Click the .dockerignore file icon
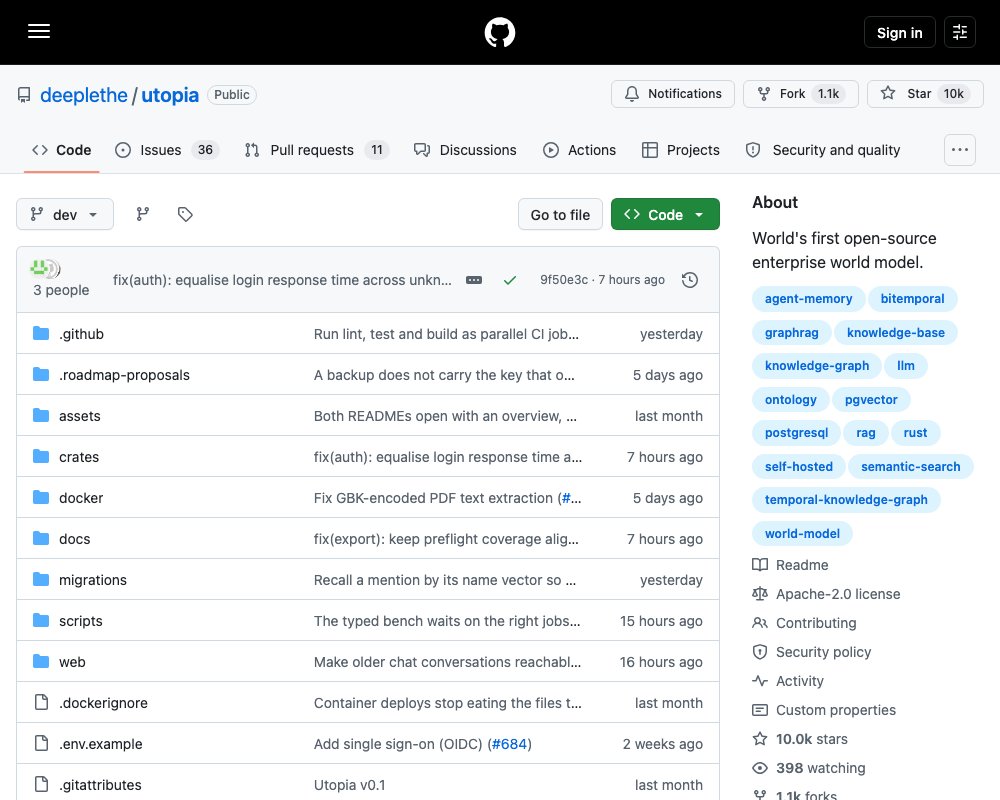This screenshot has width=1000, height=800. pos(41,702)
